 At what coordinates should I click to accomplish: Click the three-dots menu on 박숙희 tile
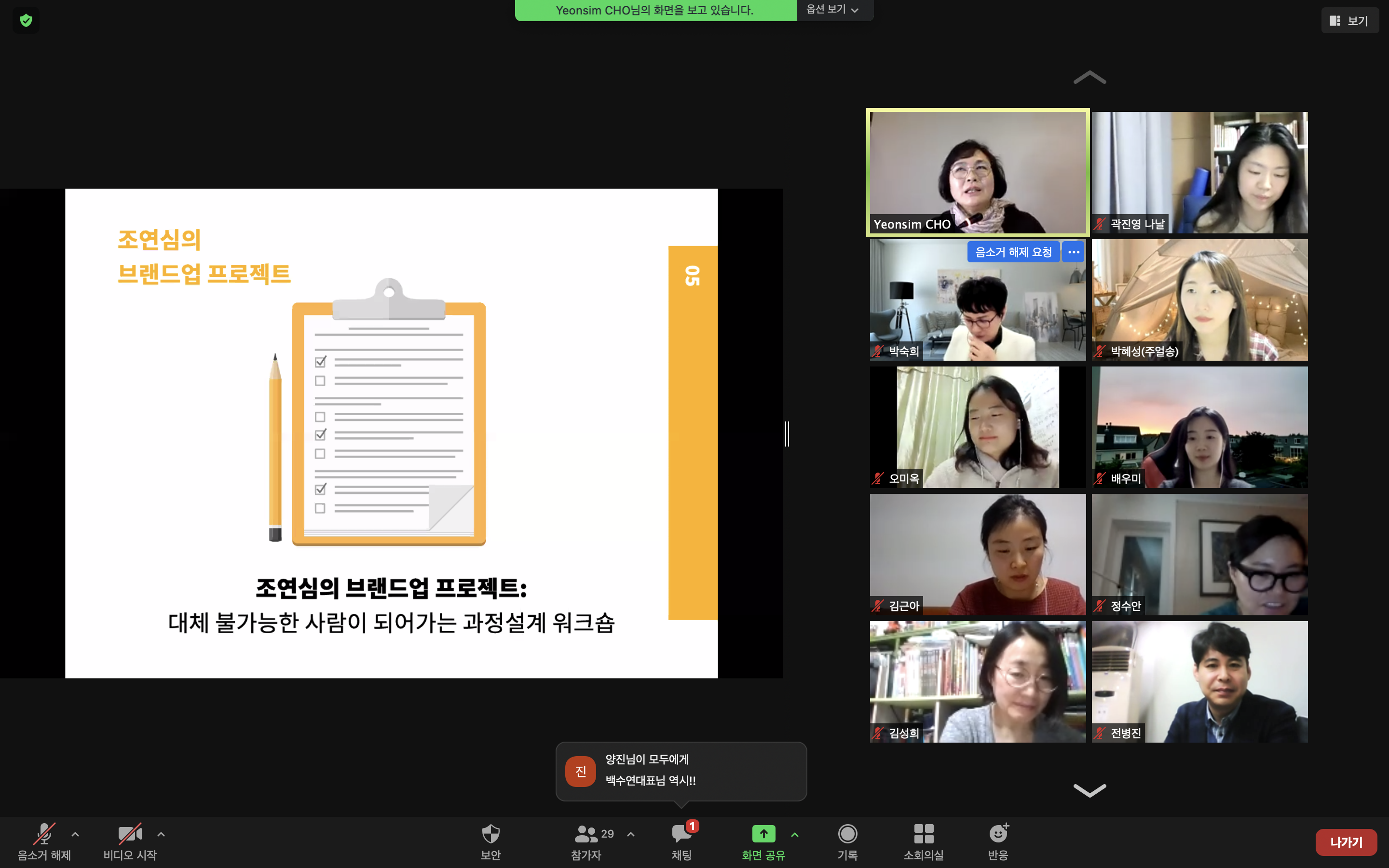click(1073, 252)
